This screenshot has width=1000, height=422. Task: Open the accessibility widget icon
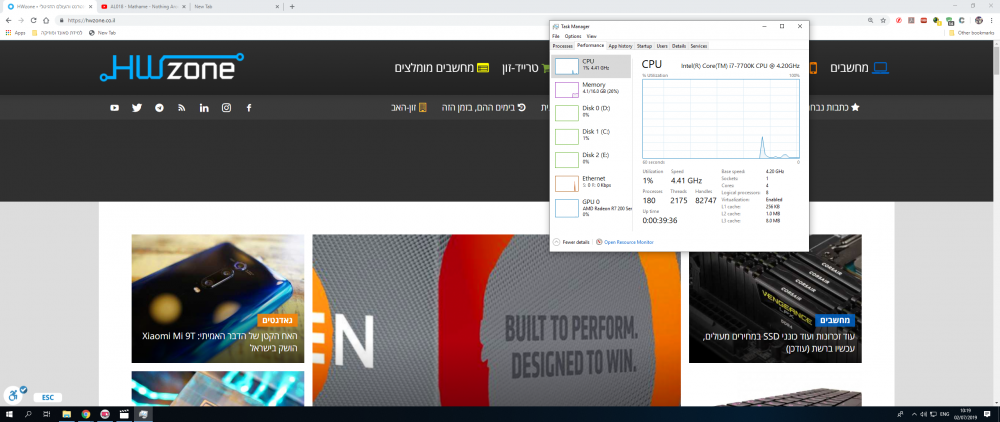[x=14, y=395]
